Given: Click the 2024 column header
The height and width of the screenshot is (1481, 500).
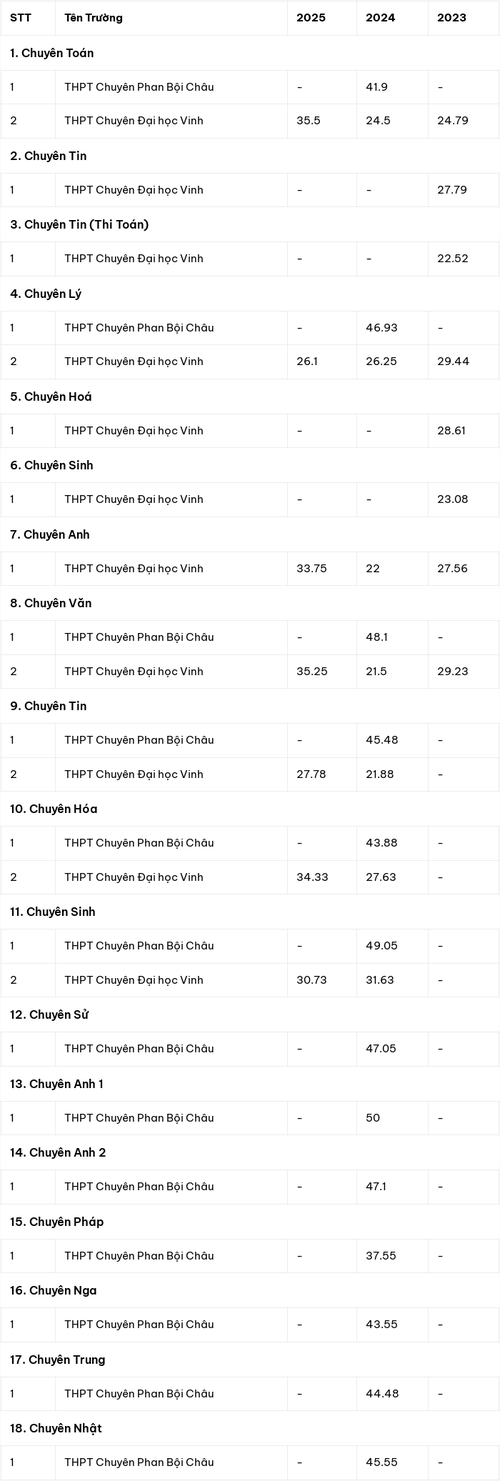Looking at the screenshot, I should coord(382,18).
